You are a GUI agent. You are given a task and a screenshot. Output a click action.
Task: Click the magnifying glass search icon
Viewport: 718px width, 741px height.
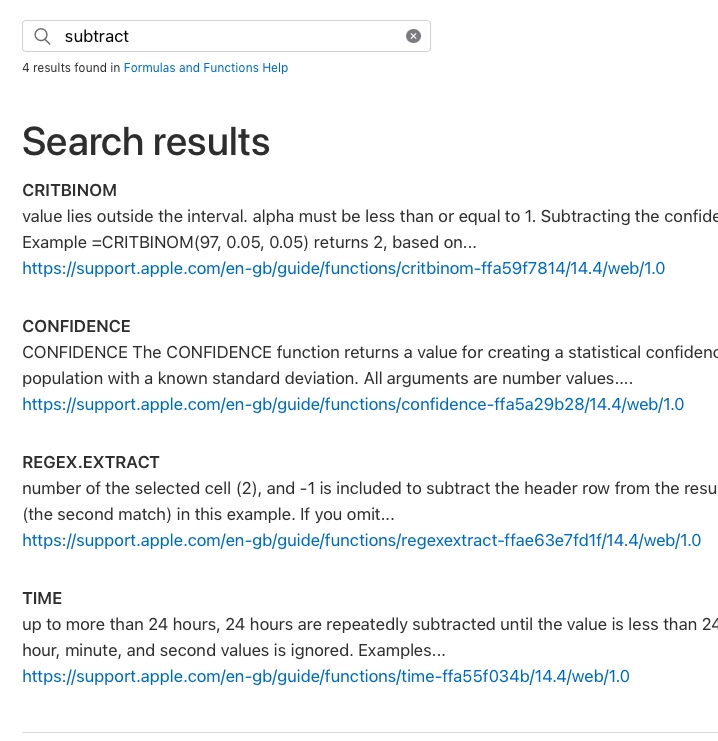(x=42, y=36)
